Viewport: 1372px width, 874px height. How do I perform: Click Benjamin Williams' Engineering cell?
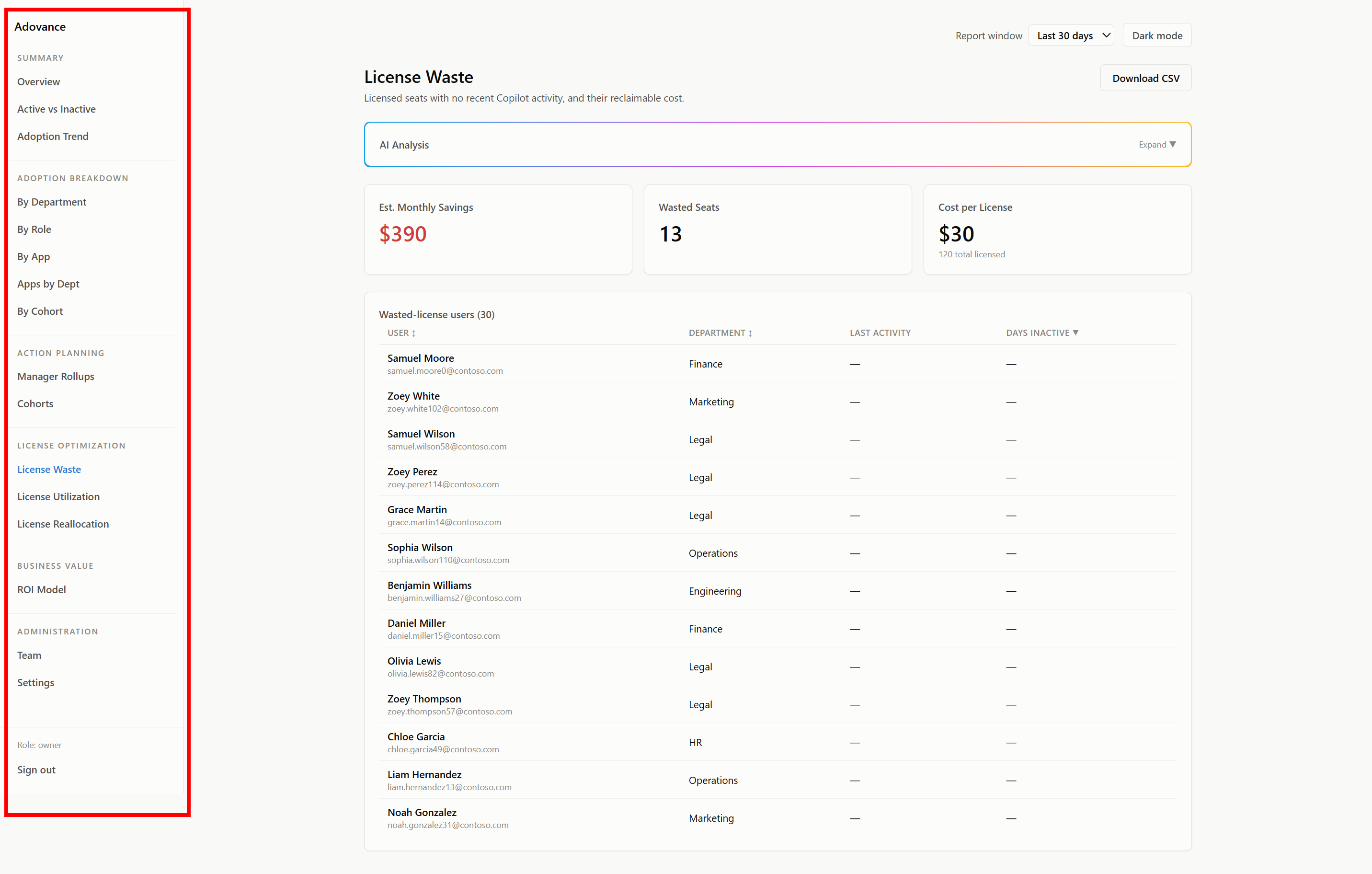pyautogui.click(x=714, y=591)
